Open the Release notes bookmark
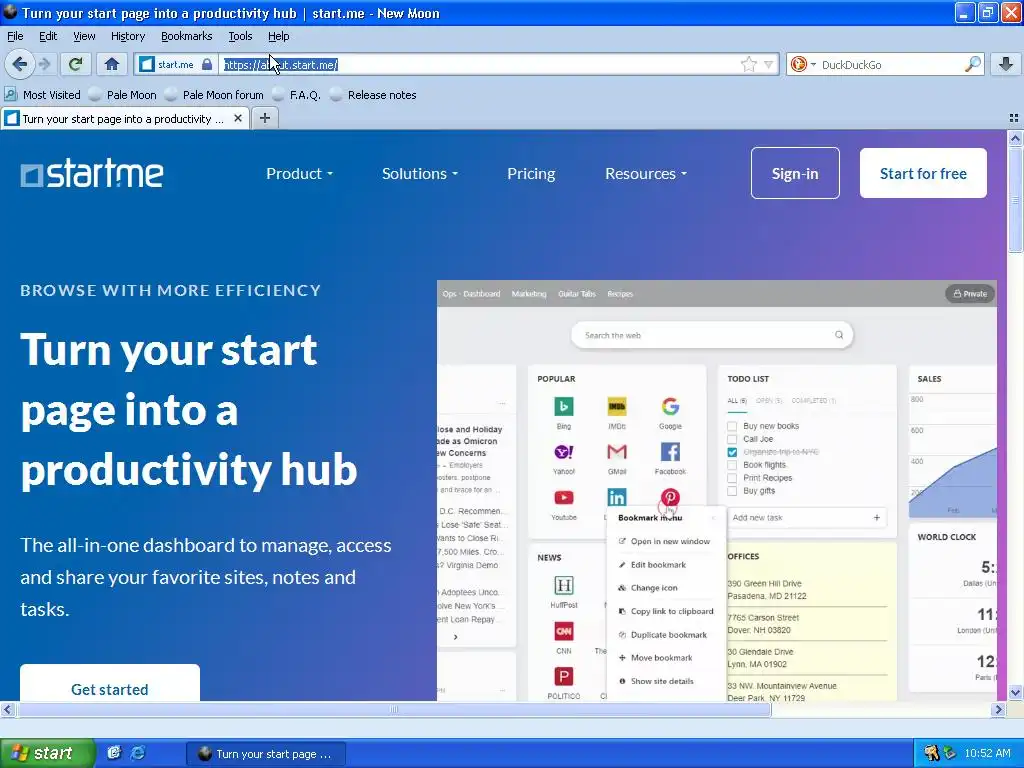 pos(374,95)
